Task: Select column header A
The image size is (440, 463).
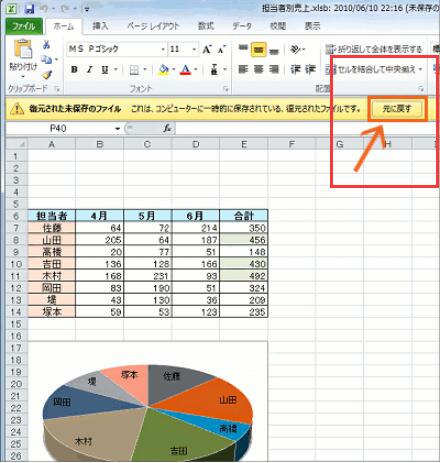Action: tap(52, 144)
